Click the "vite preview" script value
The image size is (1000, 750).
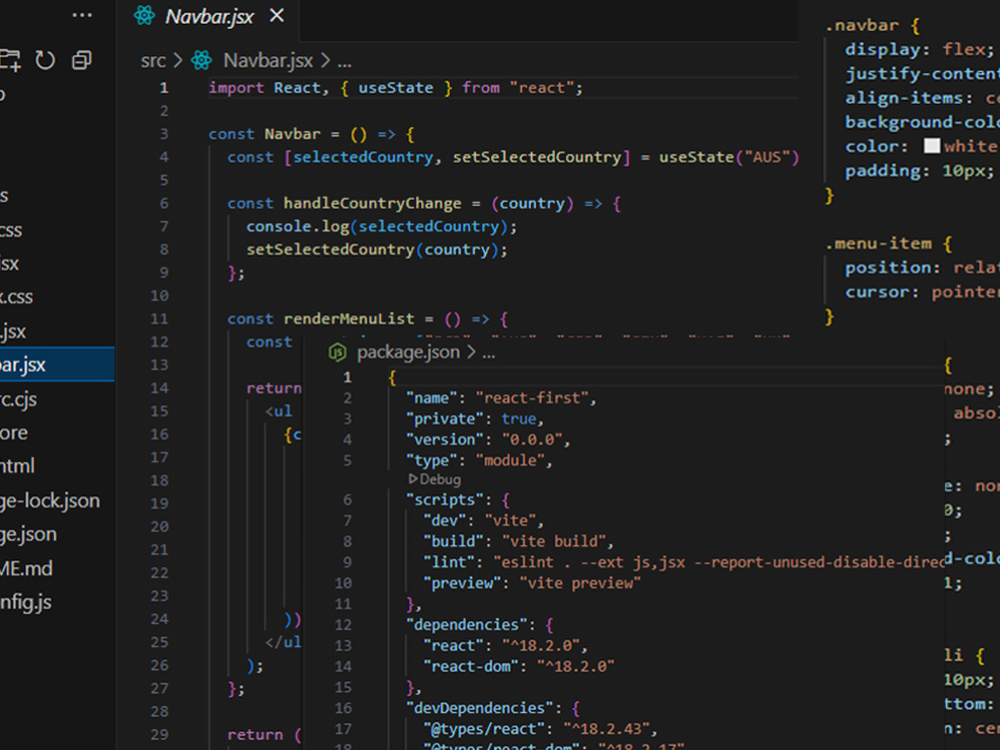(x=580, y=583)
